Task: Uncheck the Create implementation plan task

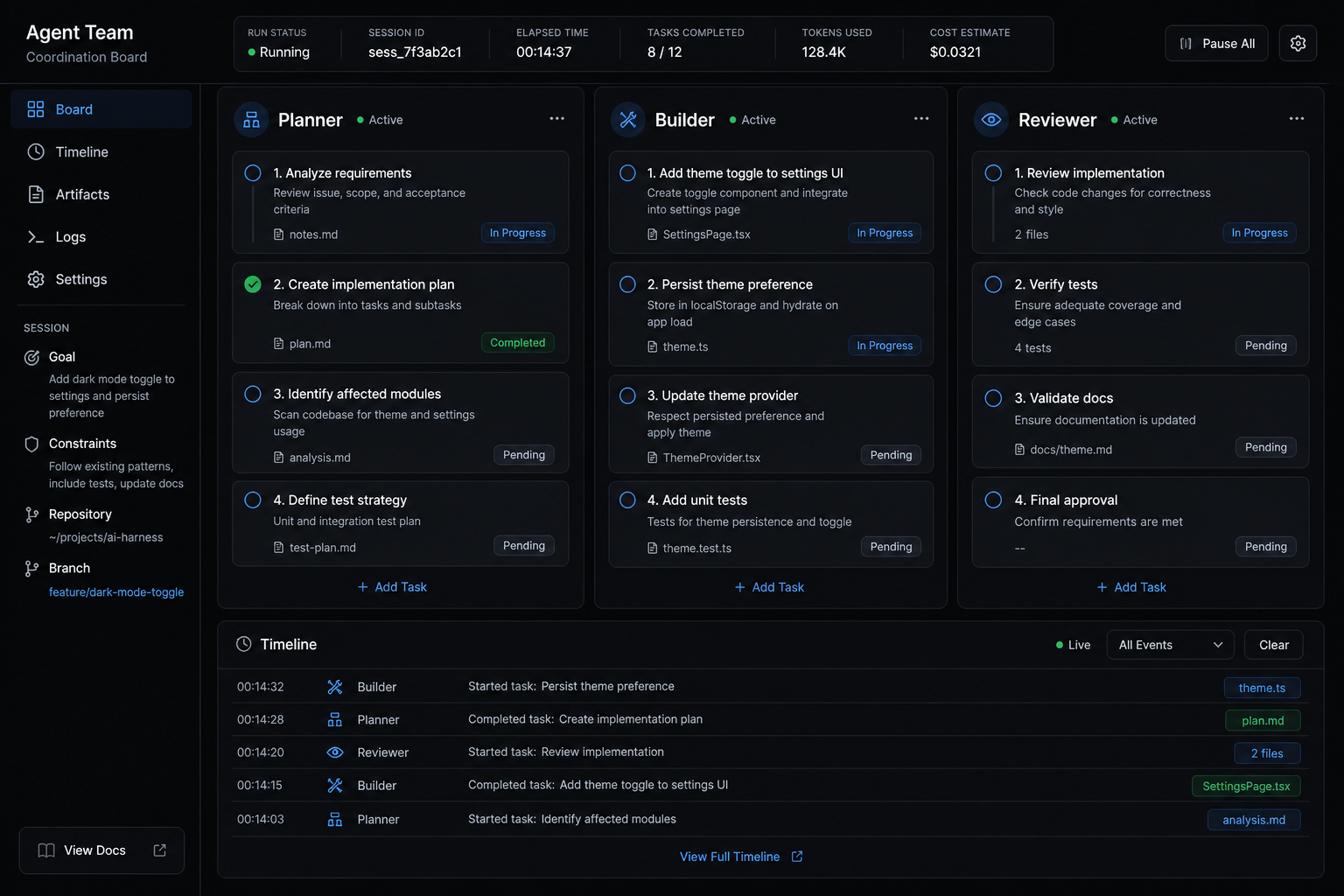Action: click(253, 284)
